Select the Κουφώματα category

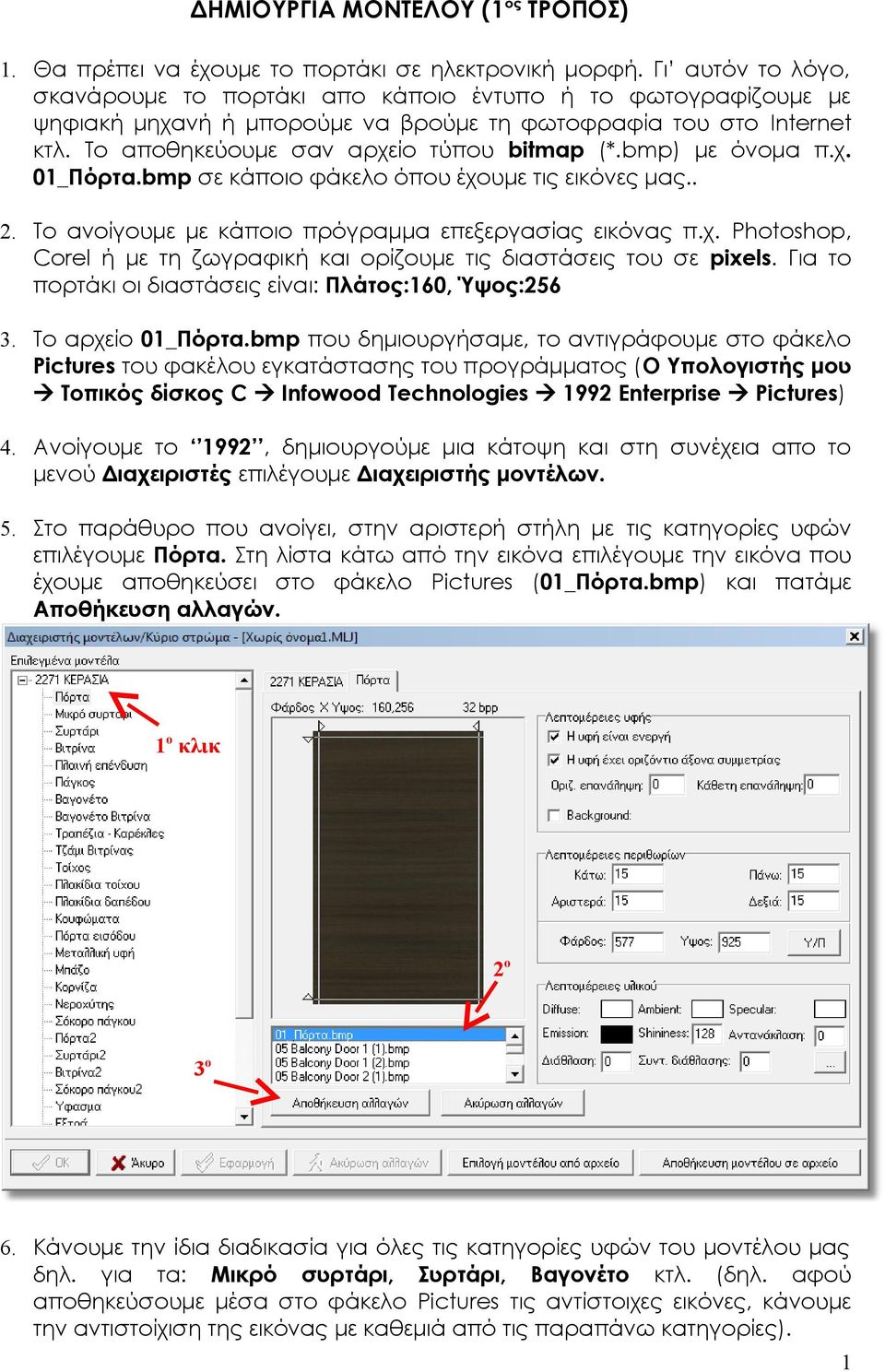click(x=87, y=918)
